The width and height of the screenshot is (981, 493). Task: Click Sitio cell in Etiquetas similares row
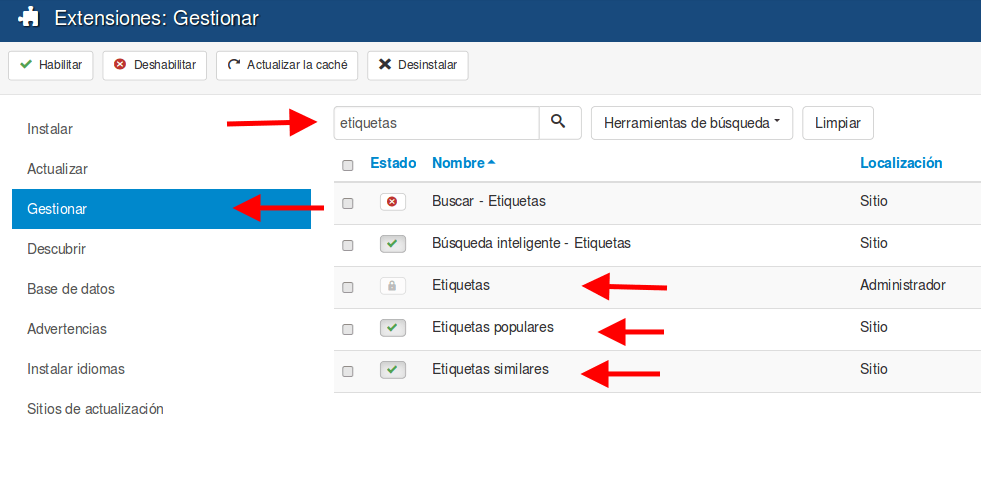(873, 368)
